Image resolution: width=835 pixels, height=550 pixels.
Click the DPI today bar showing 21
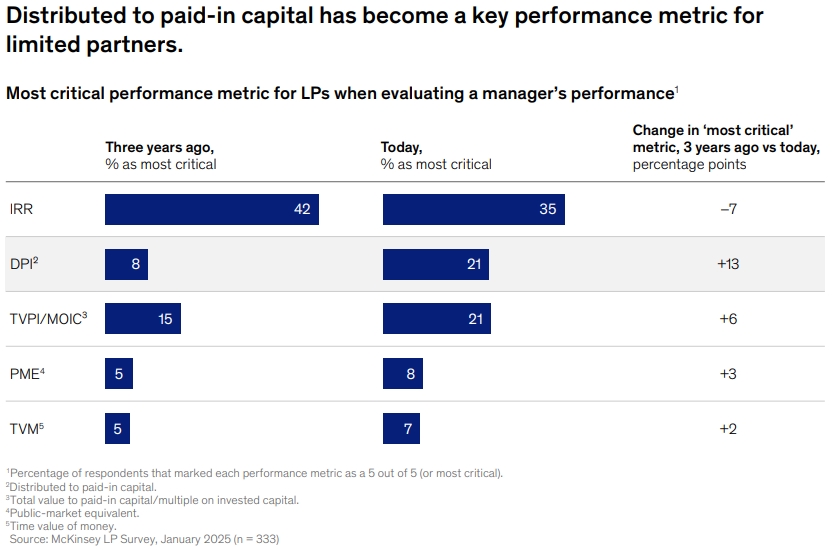click(x=436, y=264)
